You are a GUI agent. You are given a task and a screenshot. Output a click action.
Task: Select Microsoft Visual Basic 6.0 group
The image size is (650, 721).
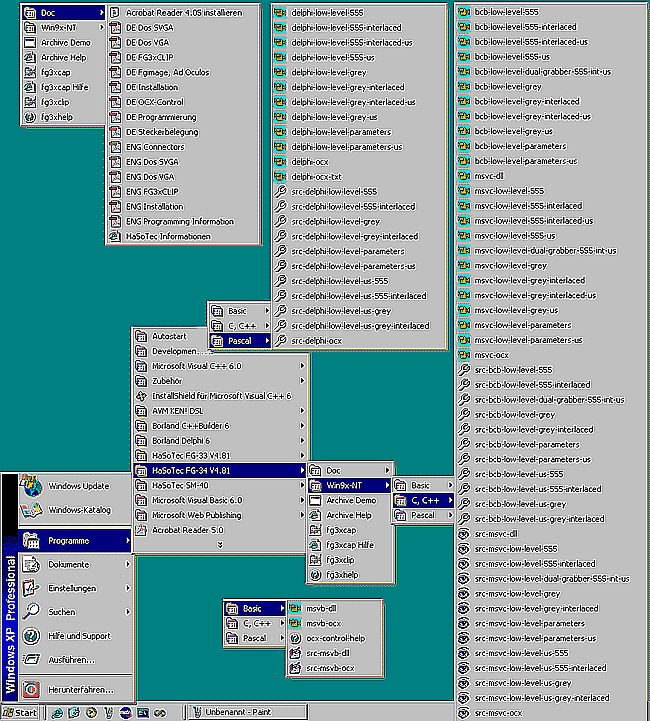pos(196,500)
